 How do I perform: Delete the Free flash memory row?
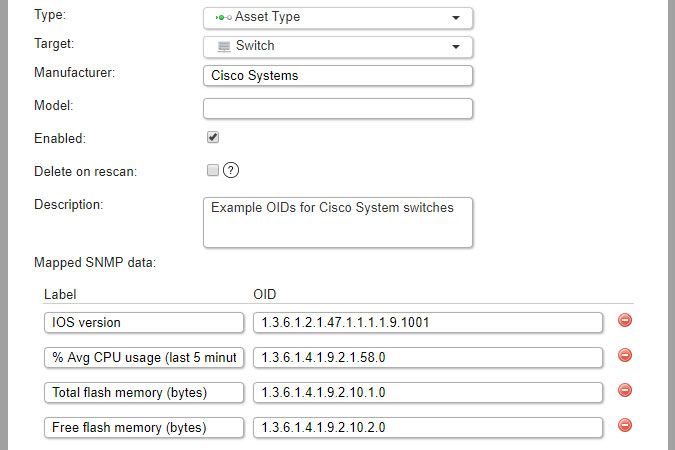625,425
